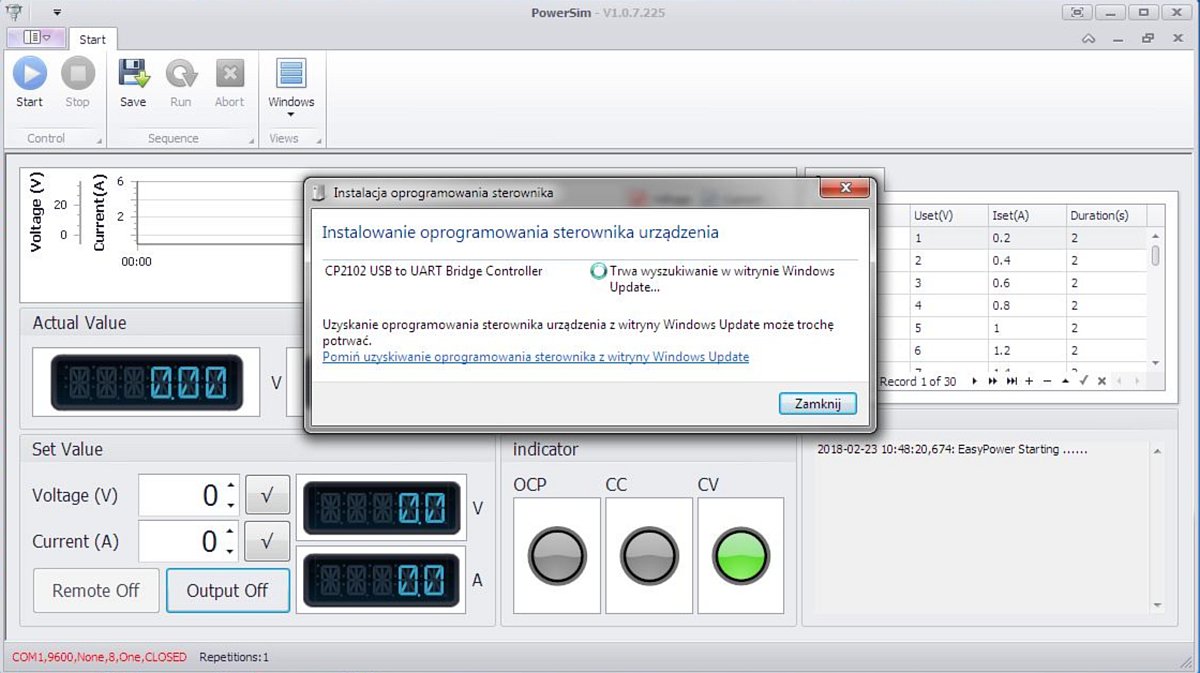Increase the Current value with up arrow
The width and height of the screenshot is (1200, 673).
click(x=231, y=532)
